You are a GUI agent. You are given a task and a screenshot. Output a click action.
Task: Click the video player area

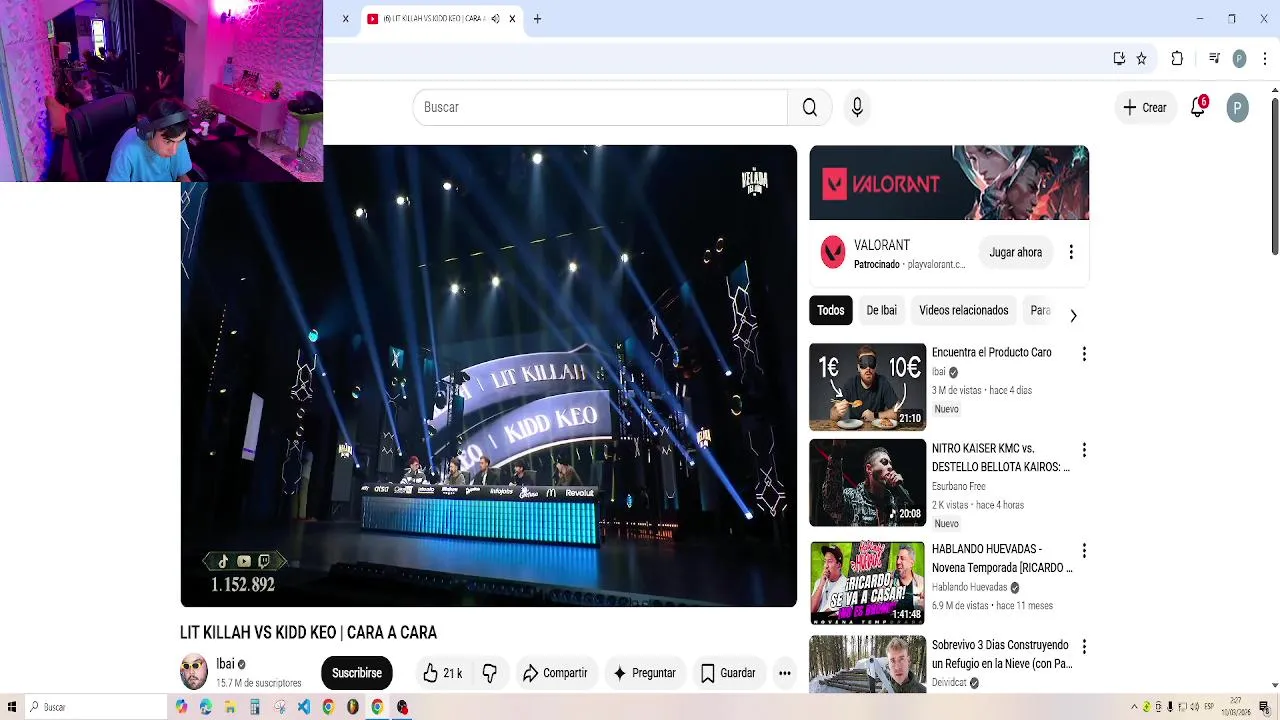[x=488, y=376]
